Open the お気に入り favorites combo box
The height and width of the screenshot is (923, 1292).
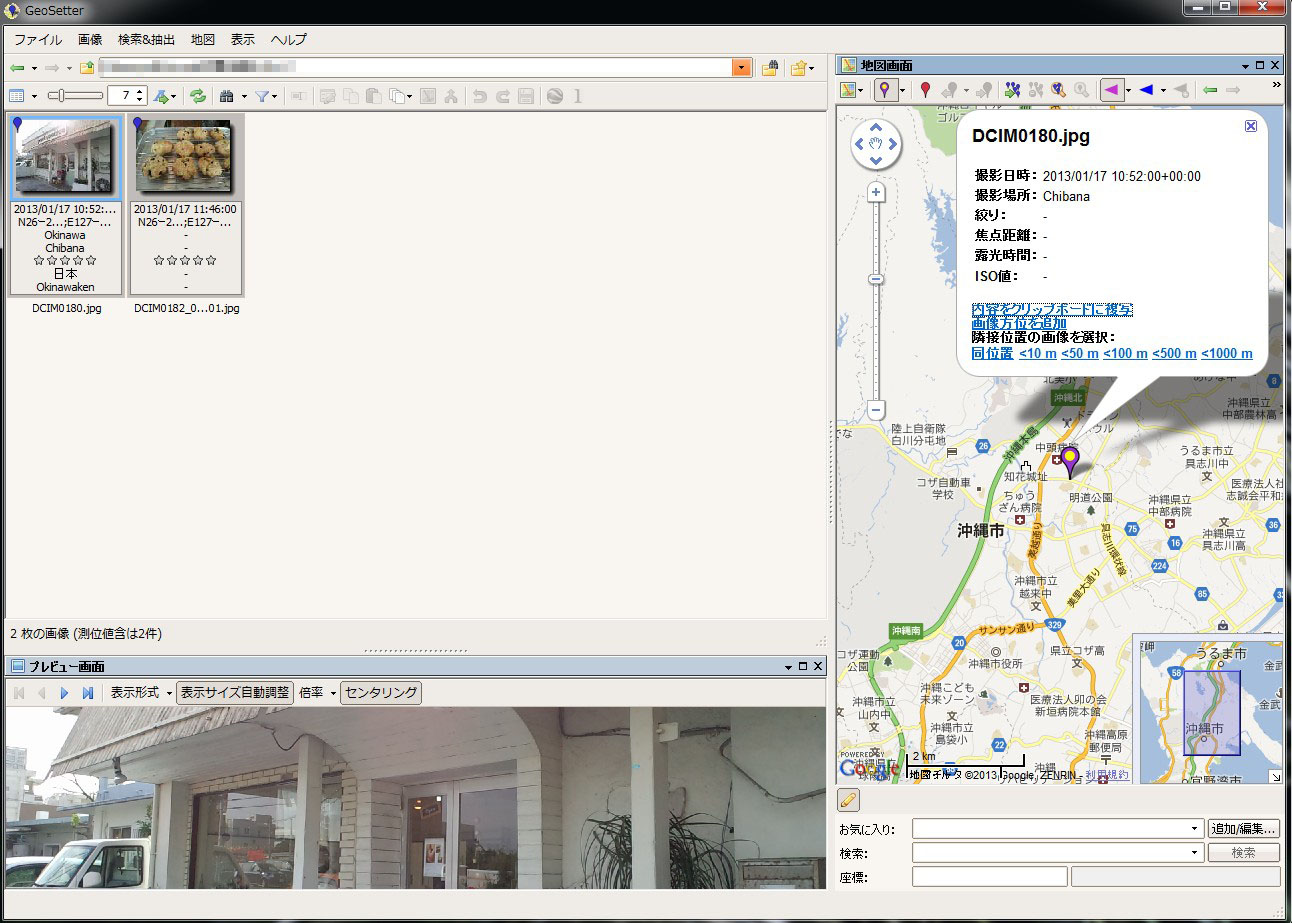tap(1057, 829)
